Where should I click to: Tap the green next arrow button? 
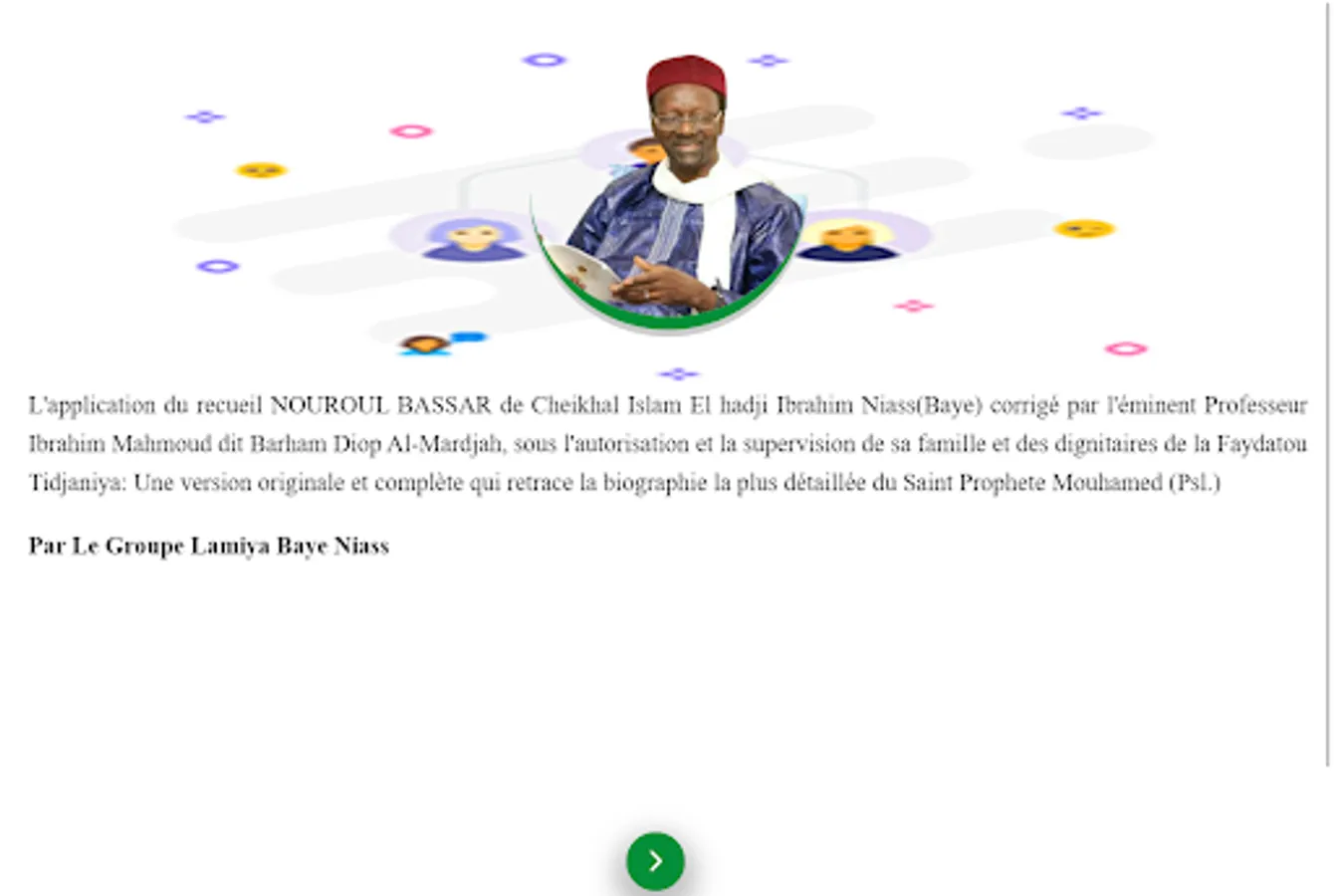pyautogui.click(x=655, y=860)
